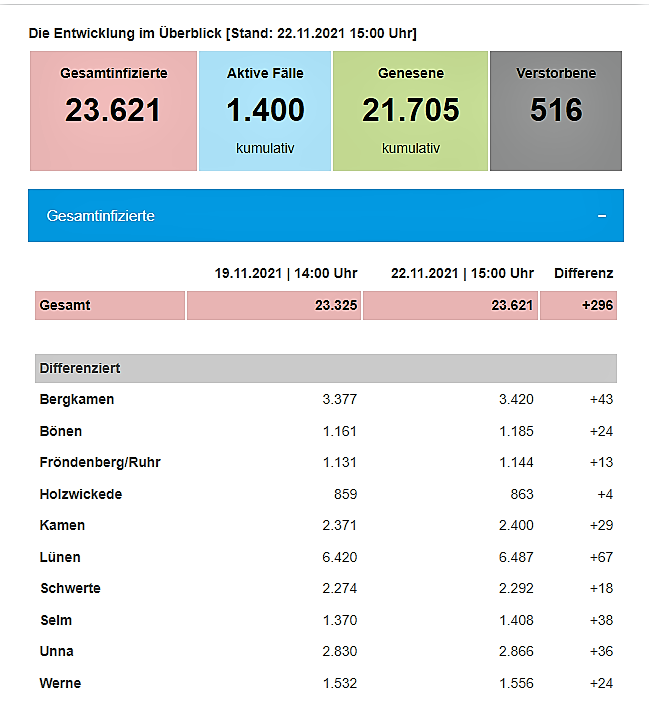Click the Kamen row name
The height and width of the screenshot is (711, 649).
point(62,525)
